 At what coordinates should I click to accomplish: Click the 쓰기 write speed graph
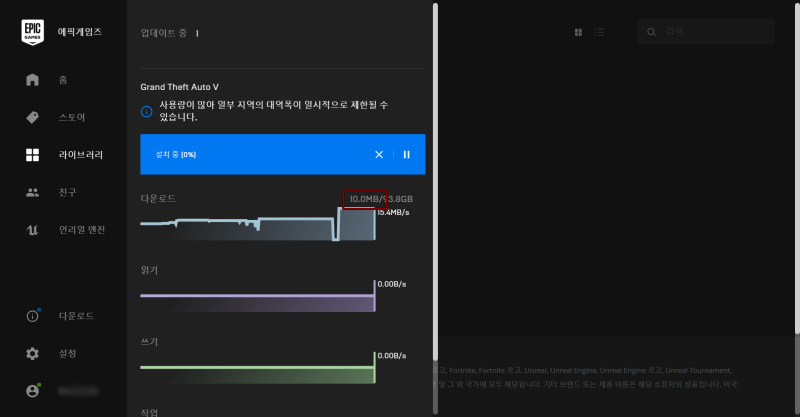click(258, 367)
